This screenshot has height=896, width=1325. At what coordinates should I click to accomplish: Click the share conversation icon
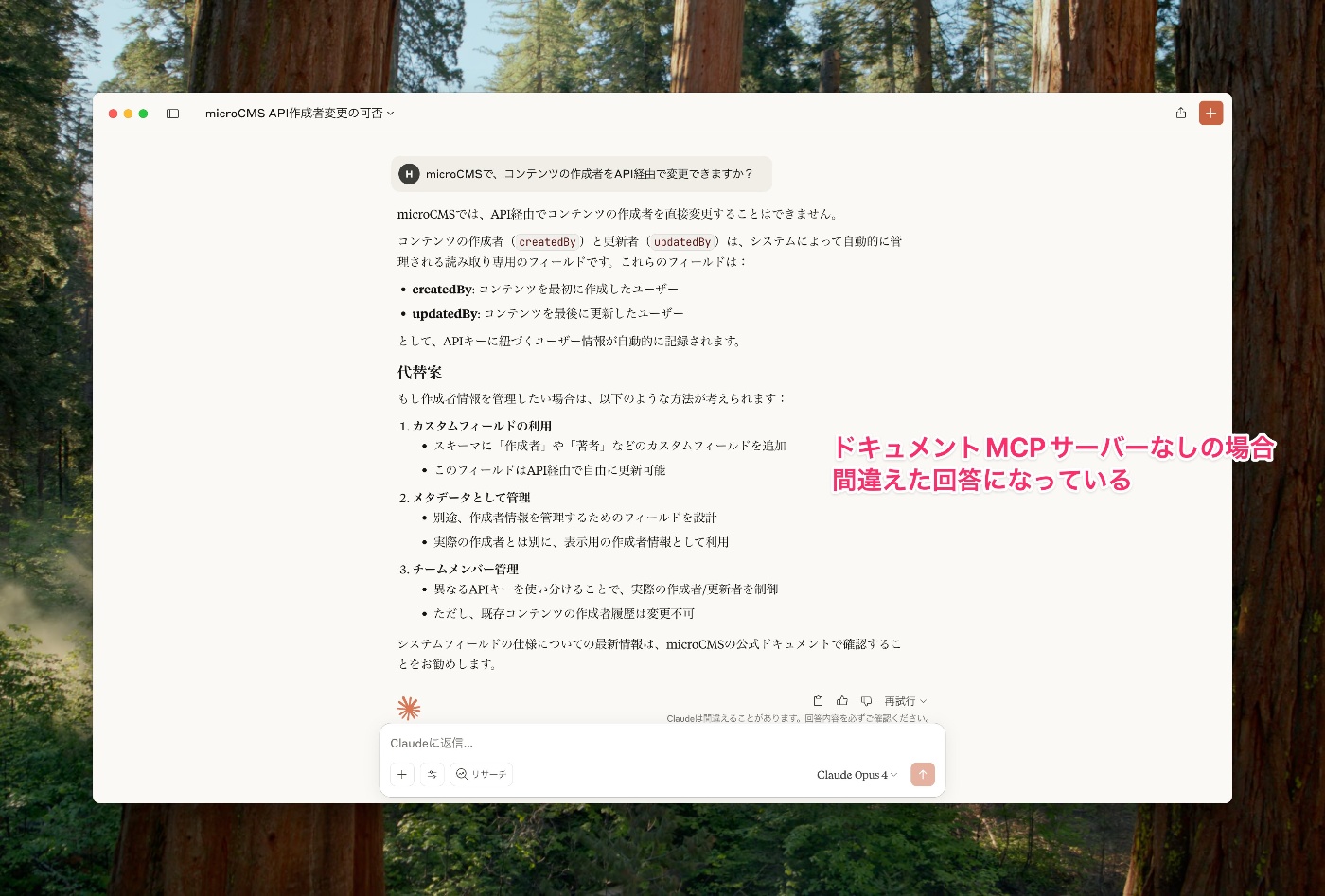[x=1181, y=114]
